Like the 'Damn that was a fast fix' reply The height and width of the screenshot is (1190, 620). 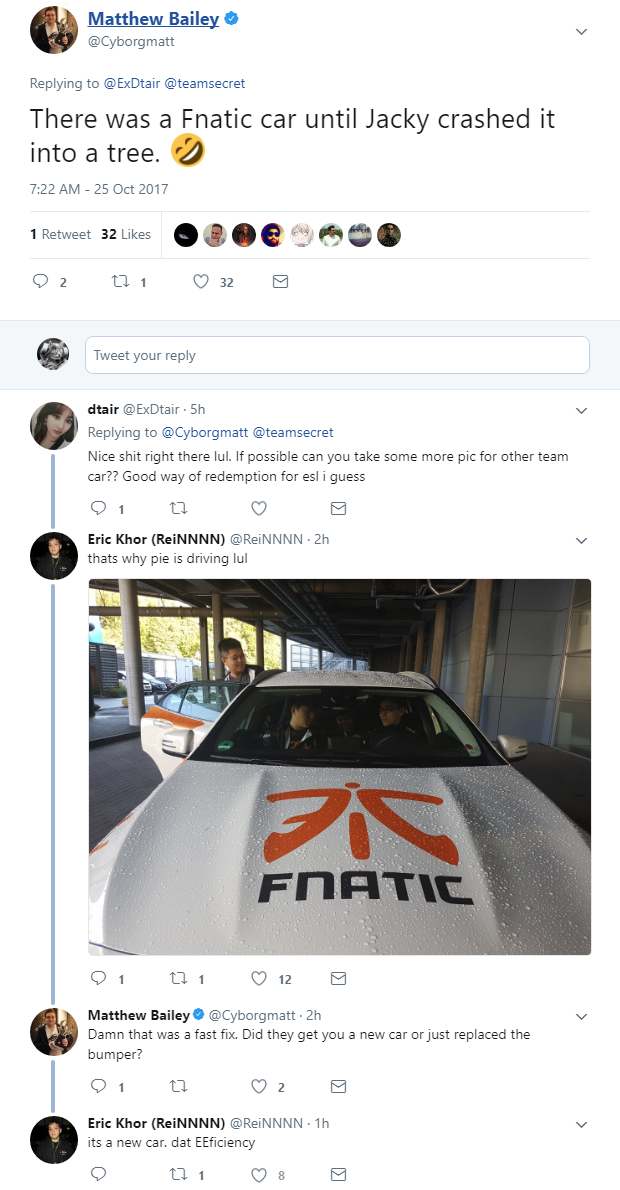[x=258, y=1086]
